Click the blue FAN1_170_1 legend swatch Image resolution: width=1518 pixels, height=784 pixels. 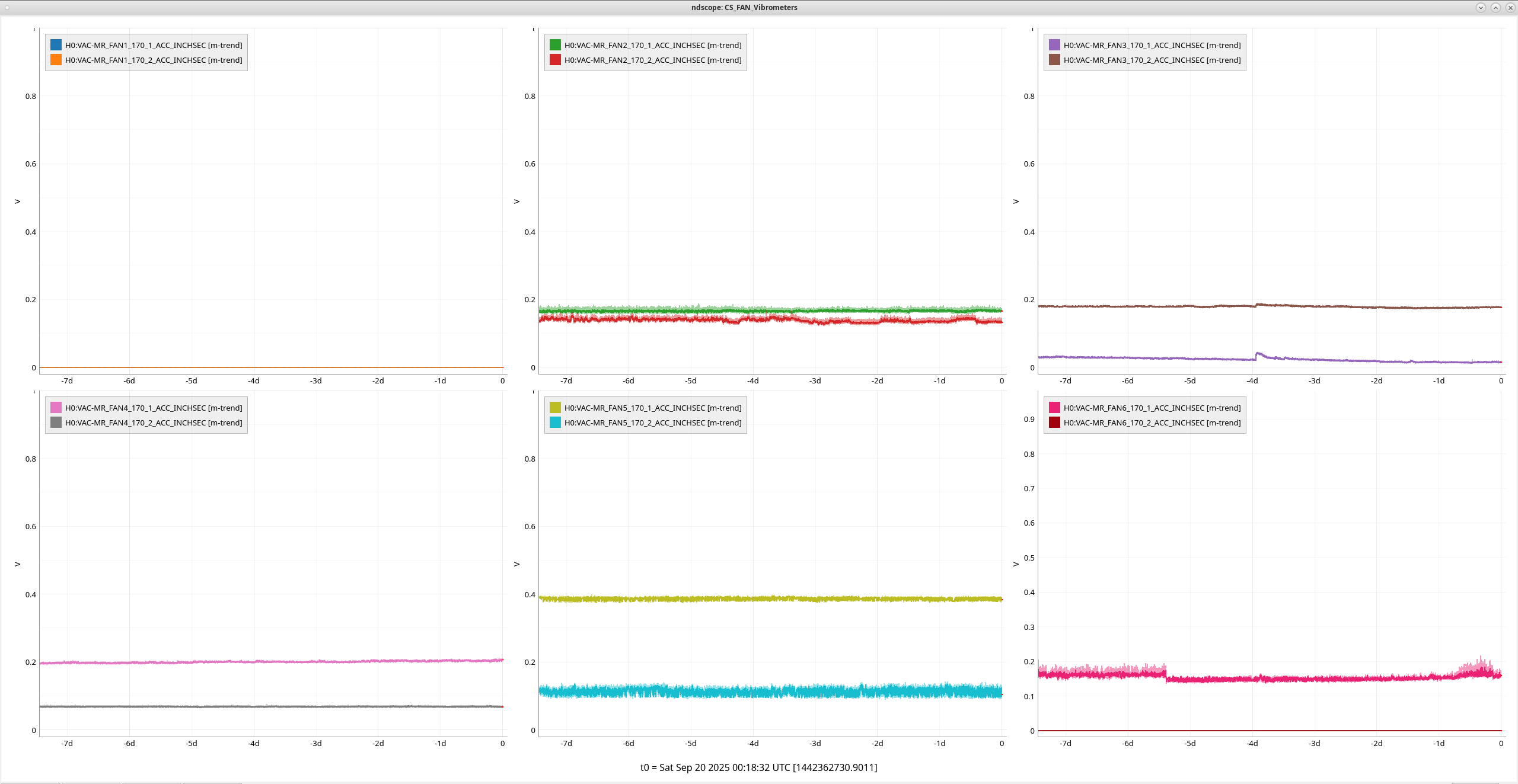click(56, 45)
